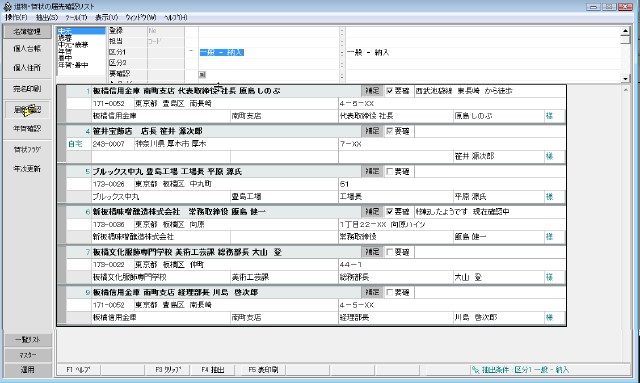640x383 pixels.
Task: Click note field reading 移転したようです 現在確認中
Action: (490, 212)
